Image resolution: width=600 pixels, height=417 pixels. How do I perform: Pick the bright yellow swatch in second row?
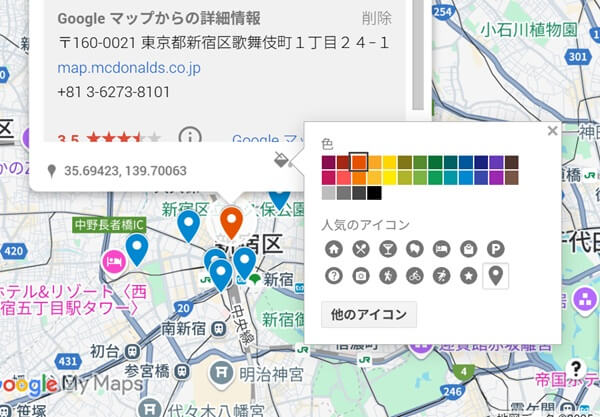(x=390, y=178)
